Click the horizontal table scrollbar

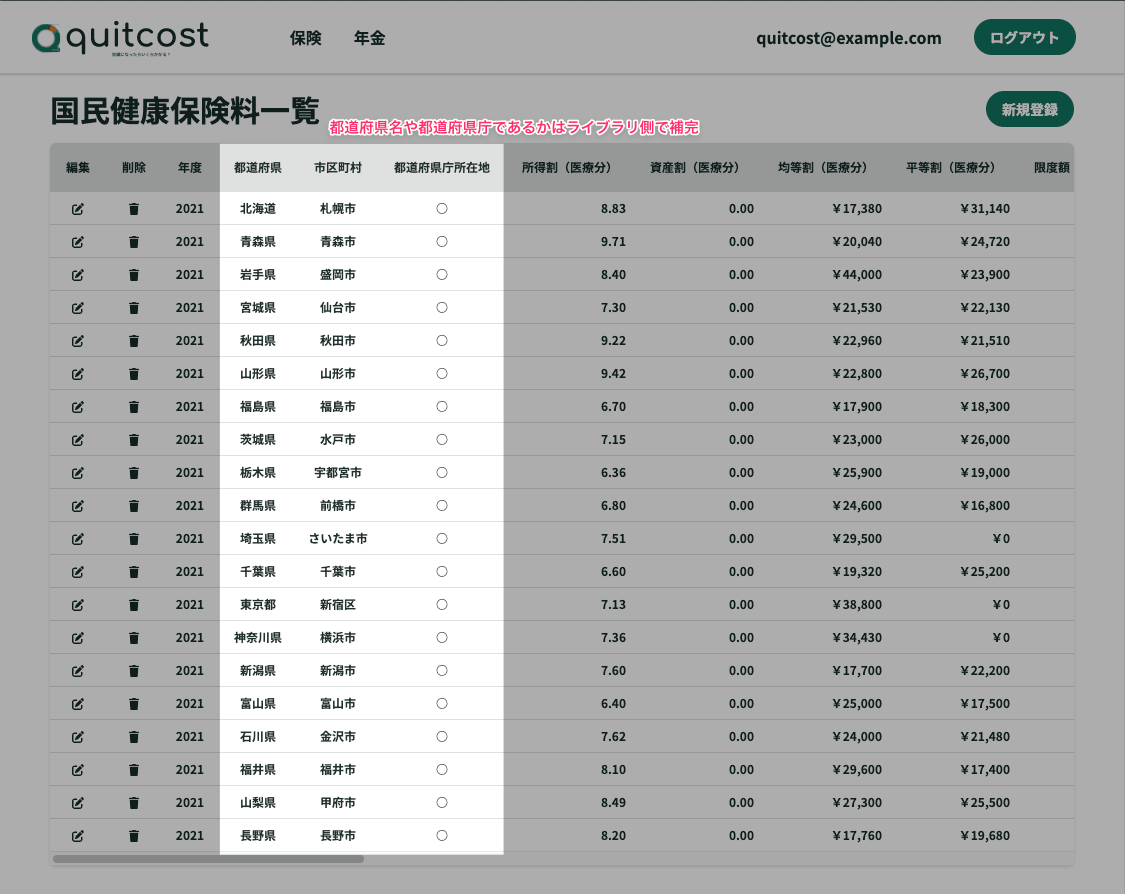tap(208, 859)
